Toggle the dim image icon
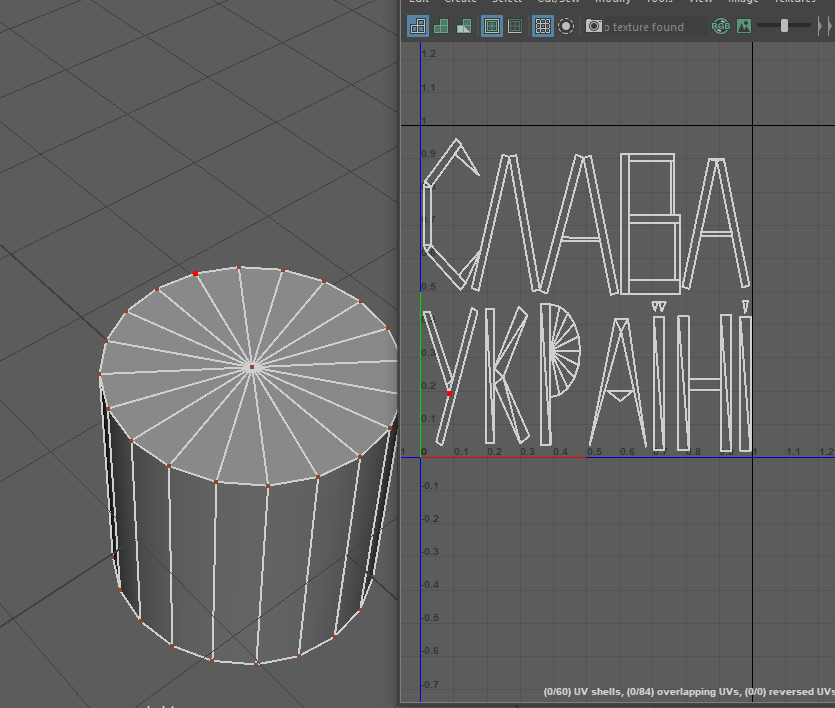Screen dimensions: 835x708 pos(744,26)
